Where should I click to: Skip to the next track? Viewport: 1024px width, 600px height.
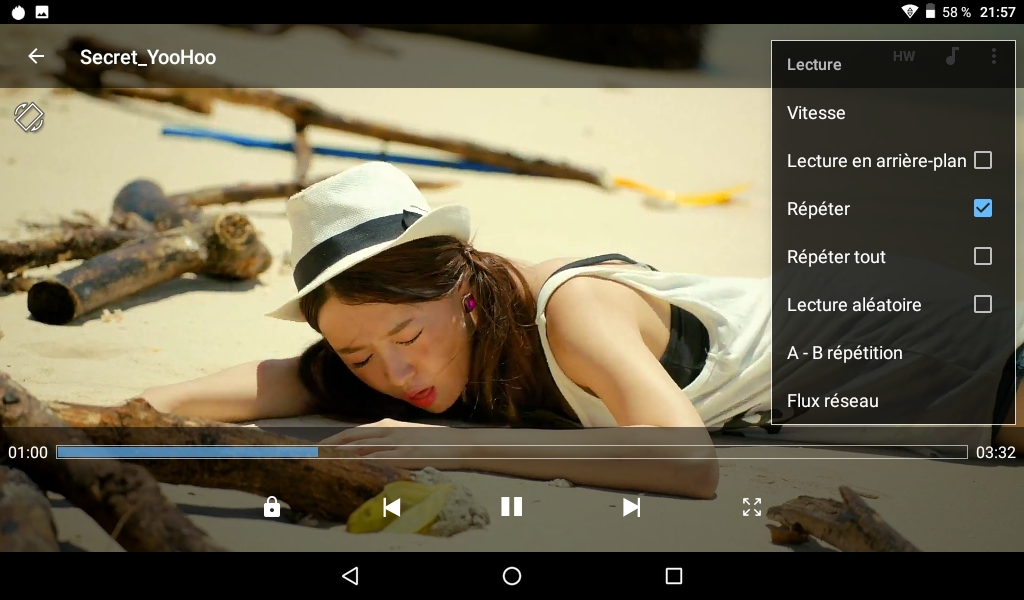coord(631,507)
